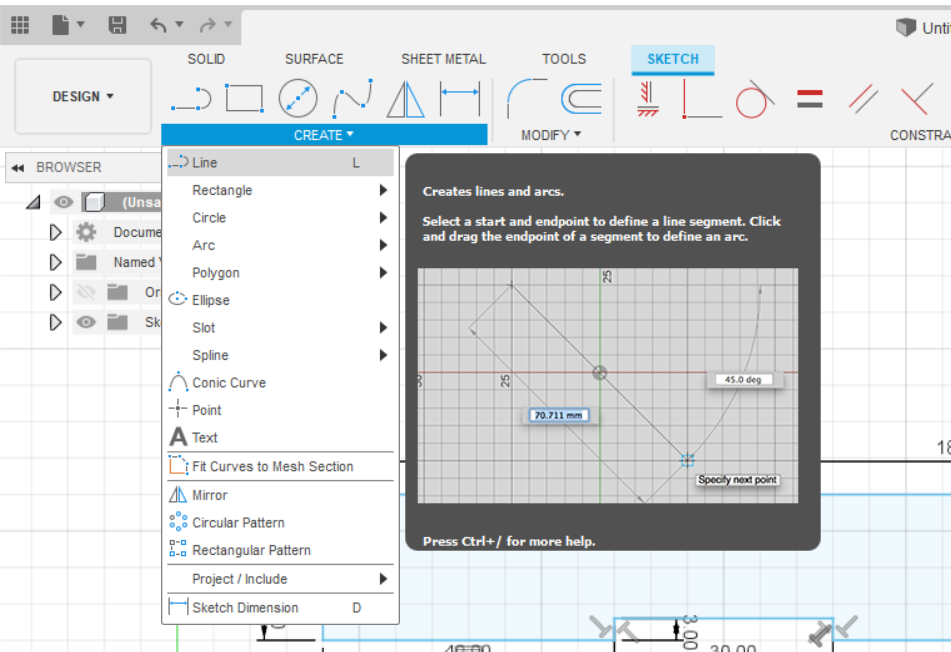The image size is (951, 652).
Task: Open the Arc submenu
Action: click(x=280, y=245)
